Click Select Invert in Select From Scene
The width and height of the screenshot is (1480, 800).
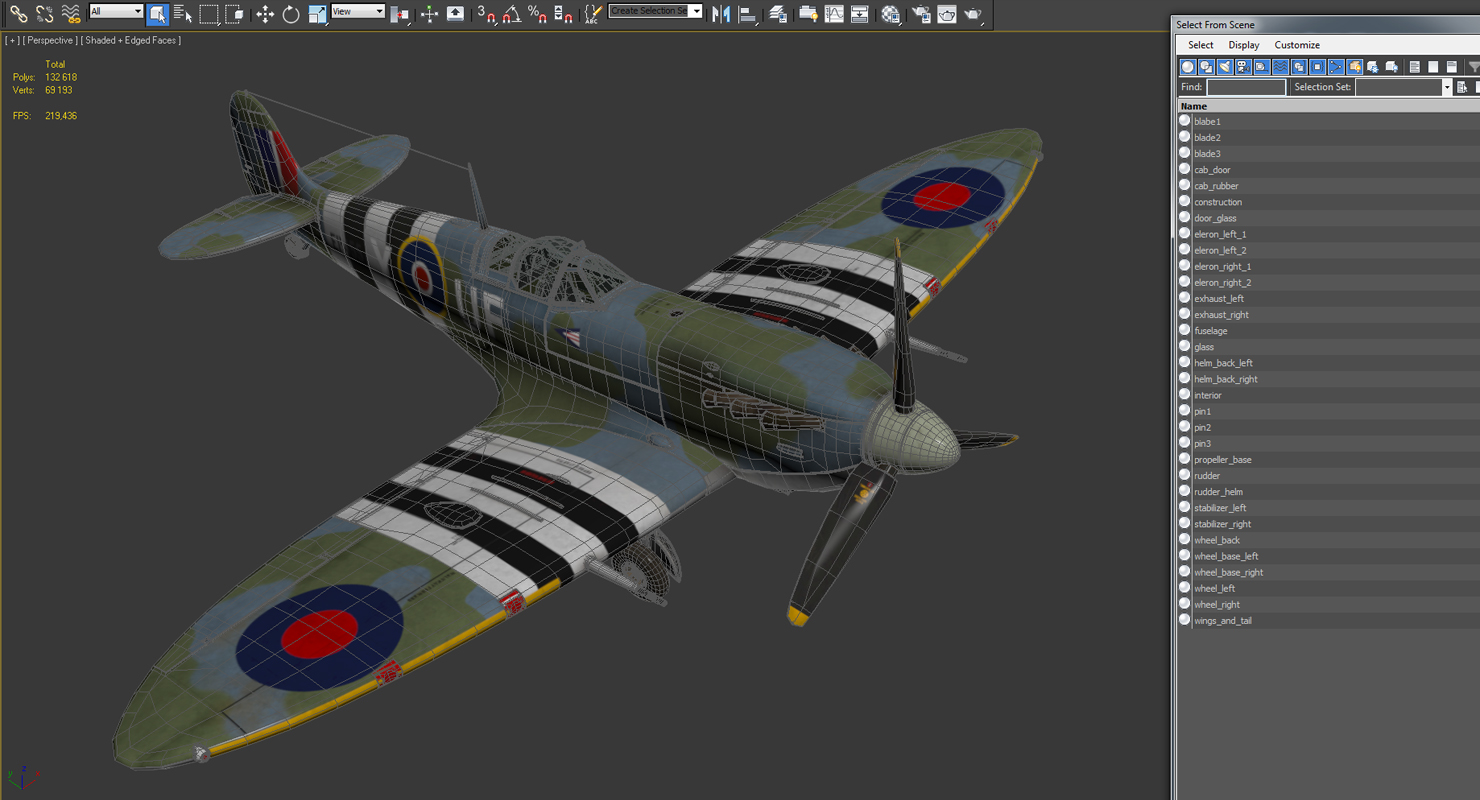pyautogui.click(x=1451, y=67)
